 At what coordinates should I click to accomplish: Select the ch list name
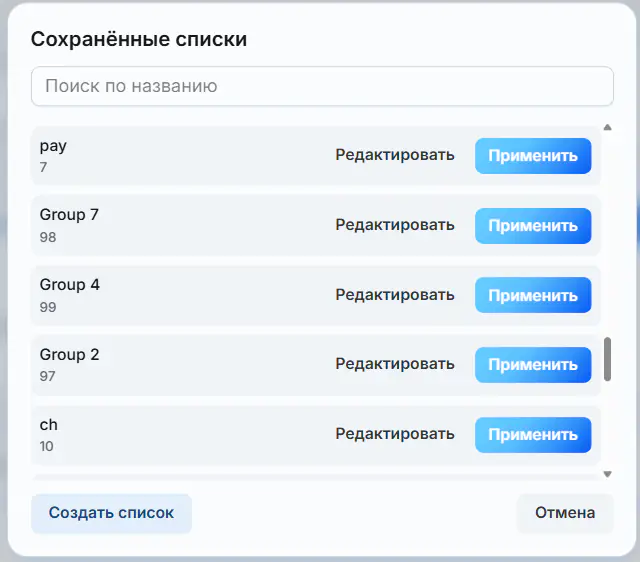[x=49, y=425]
